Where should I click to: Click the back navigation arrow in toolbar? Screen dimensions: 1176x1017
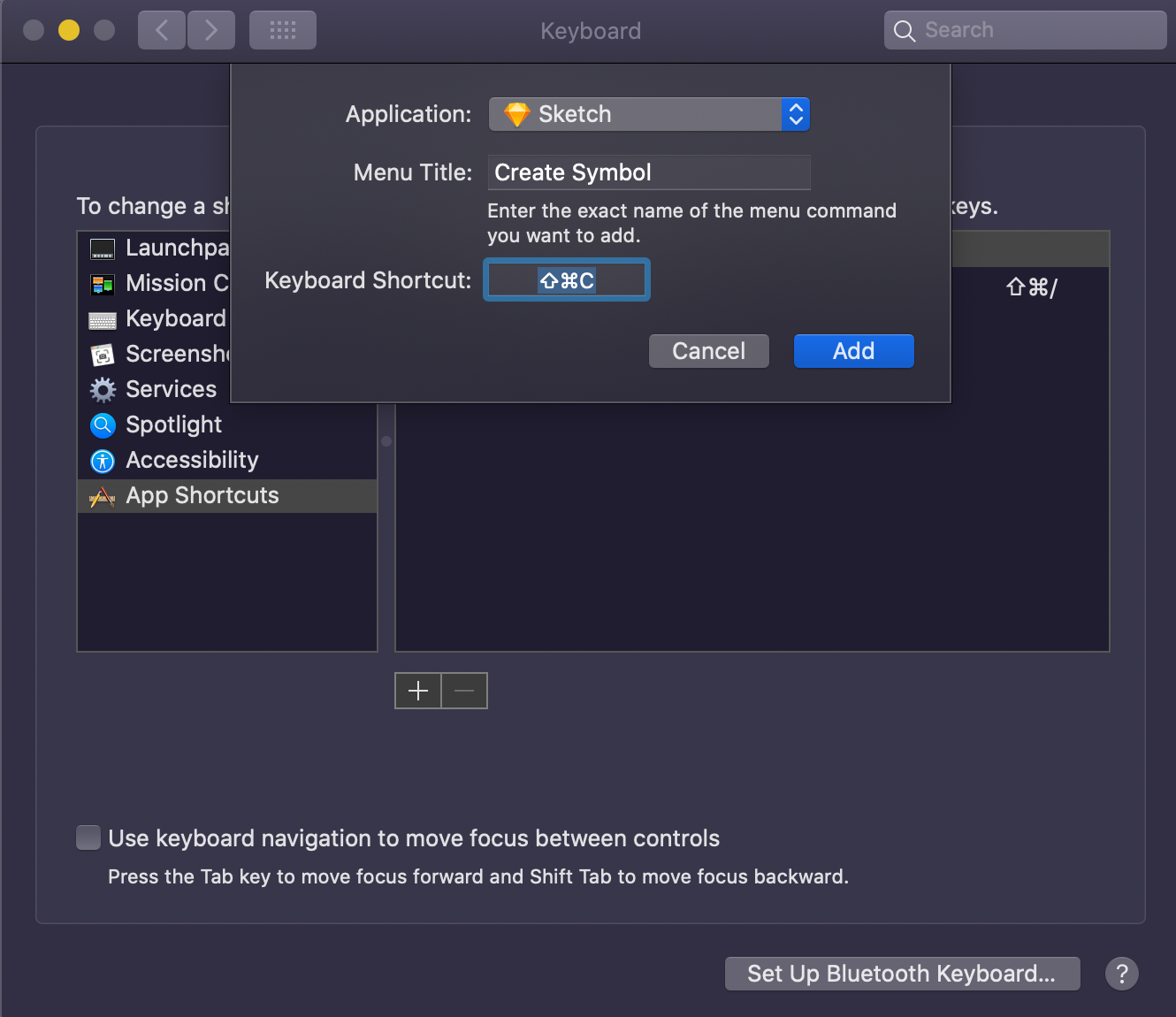click(162, 30)
